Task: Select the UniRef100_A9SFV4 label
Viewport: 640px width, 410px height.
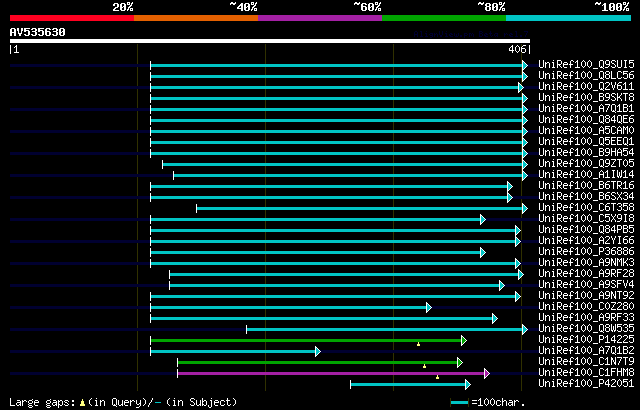Action: pyautogui.click(x=586, y=285)
